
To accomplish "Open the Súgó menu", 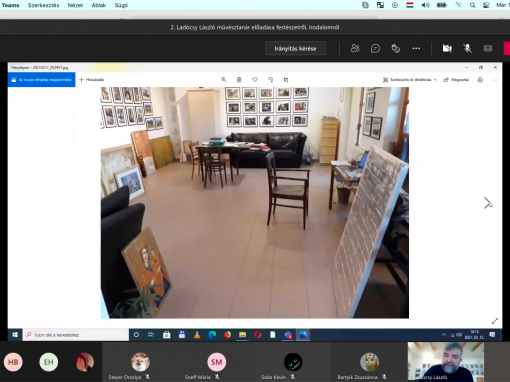I will coord(121,5).
